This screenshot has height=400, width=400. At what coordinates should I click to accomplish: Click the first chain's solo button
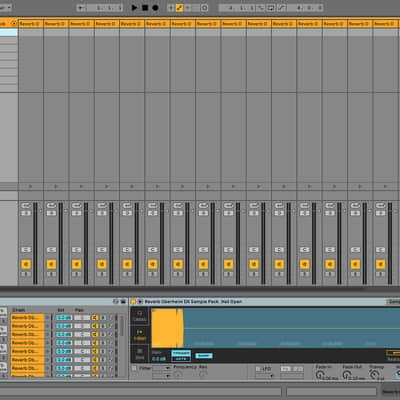[103, 318]
